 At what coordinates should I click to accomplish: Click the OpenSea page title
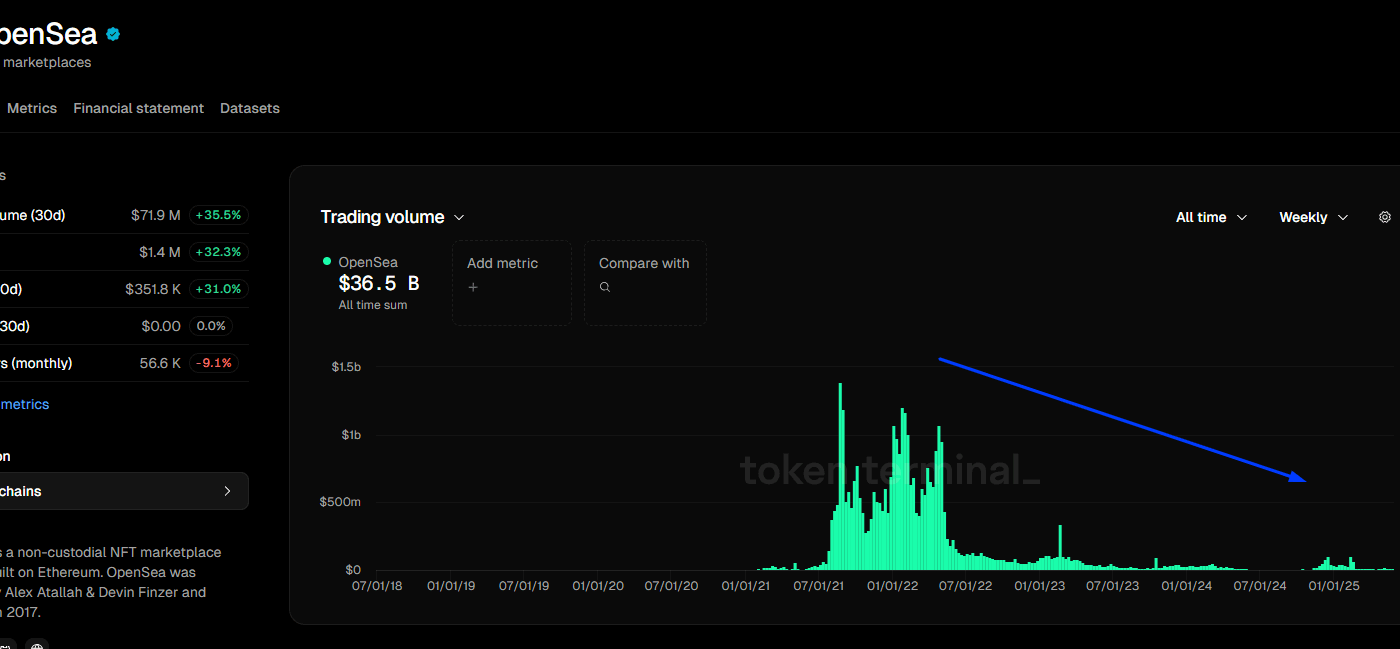point(48,34)
